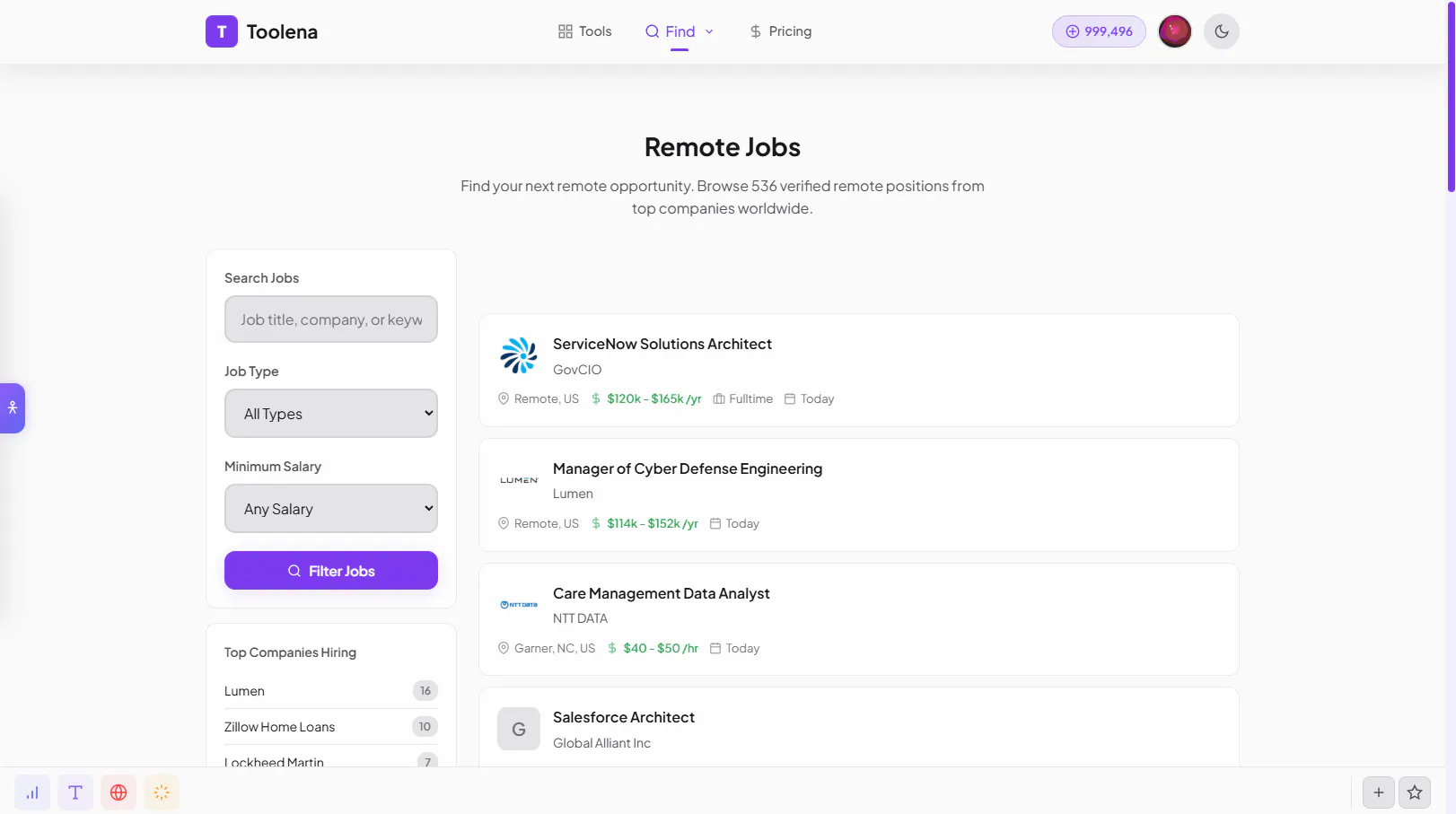
Task: Click the plus button in bottom bar
Action: coord(1379,792)
